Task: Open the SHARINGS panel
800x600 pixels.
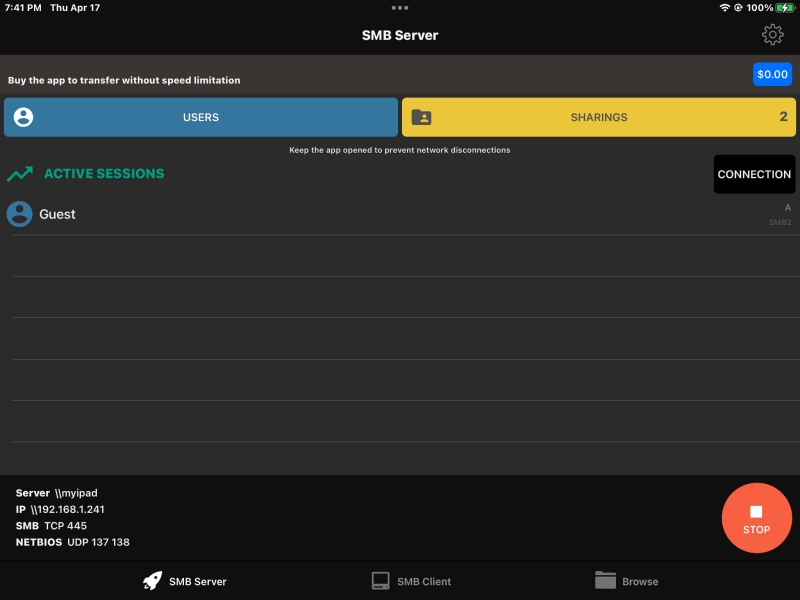Action: [x=598, y=117]
